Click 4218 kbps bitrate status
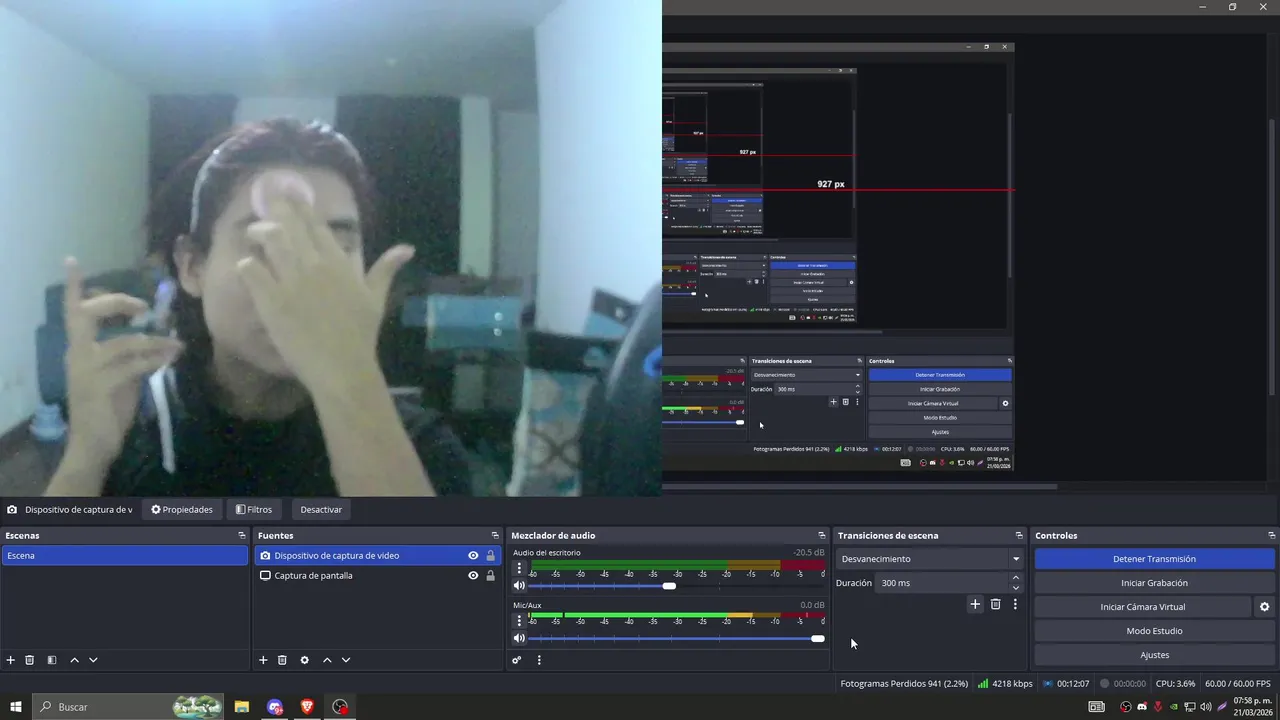1280x720 pixels. (1005, 684)
